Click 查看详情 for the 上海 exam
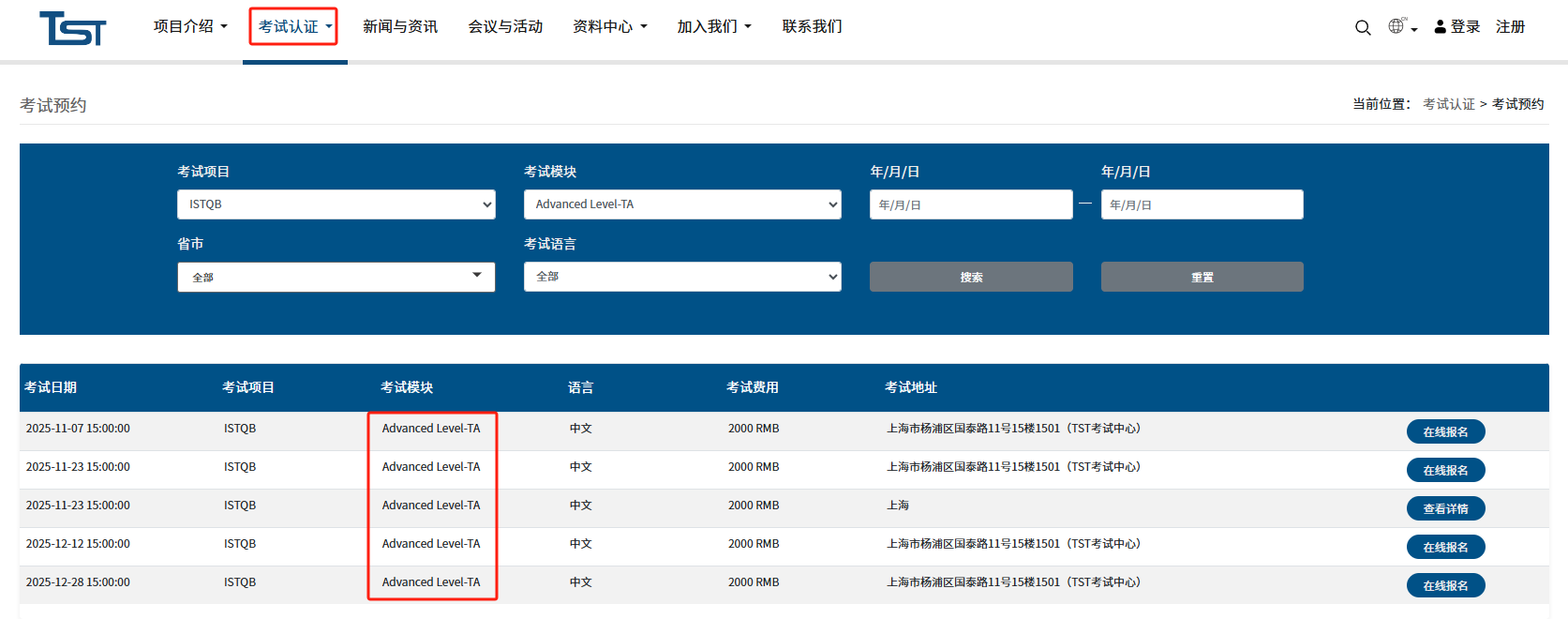The width and height of the screenshot is (1568, 619). pos(1445,508)
